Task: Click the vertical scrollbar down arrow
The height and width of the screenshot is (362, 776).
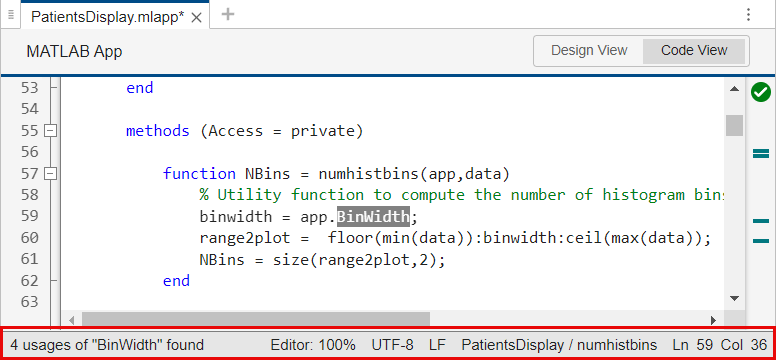Action: click(x=734, y=299)
